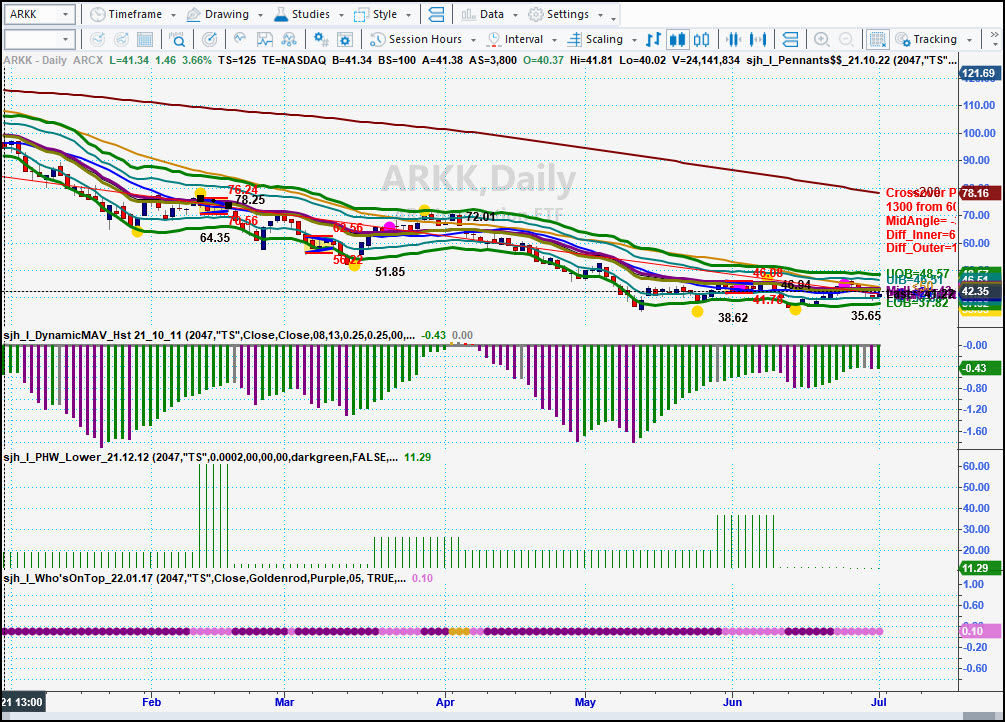Open the empty combo box dropdown
The width and height of the screenshot is (1005, 722).
click(x=65, y=40)
